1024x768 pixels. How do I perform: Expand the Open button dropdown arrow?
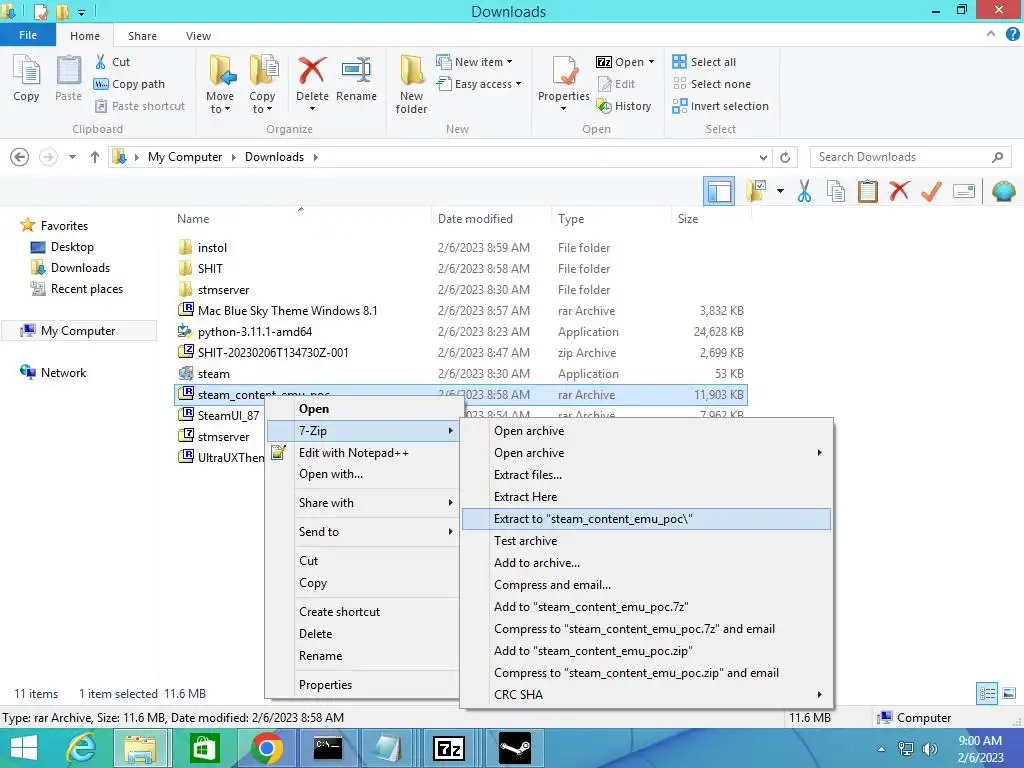coord(651,62)
